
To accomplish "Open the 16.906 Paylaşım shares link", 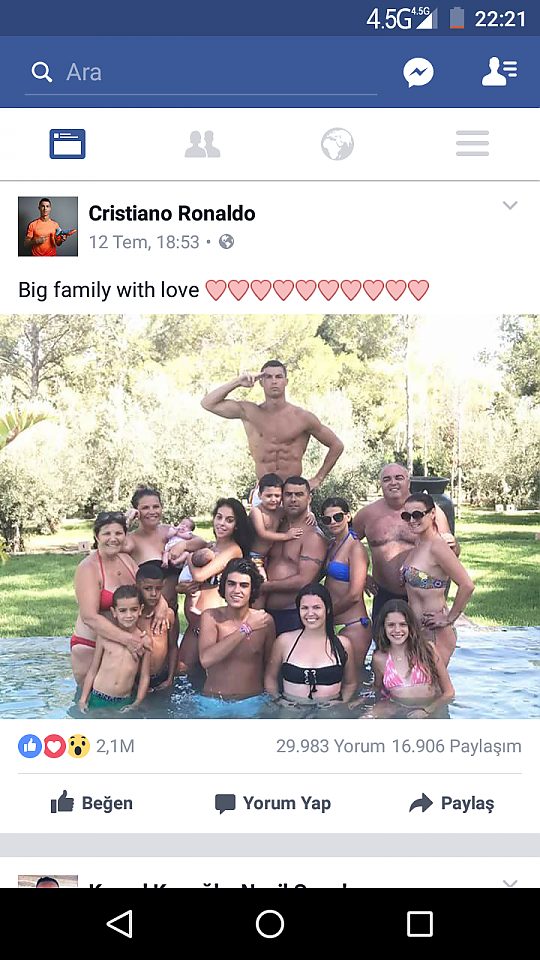I will [457, 746].
